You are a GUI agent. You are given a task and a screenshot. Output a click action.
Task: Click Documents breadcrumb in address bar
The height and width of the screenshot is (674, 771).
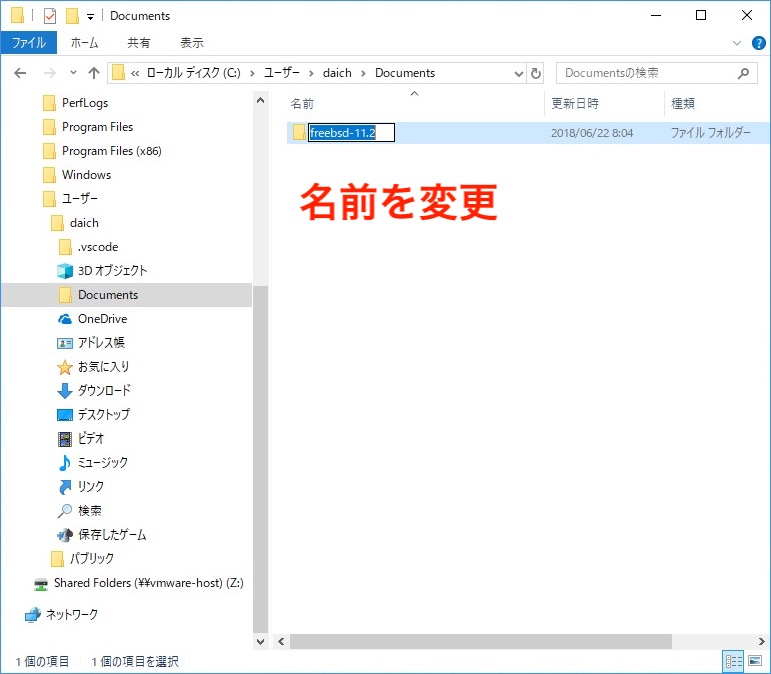pyautogui.click(x=405, y=73)
